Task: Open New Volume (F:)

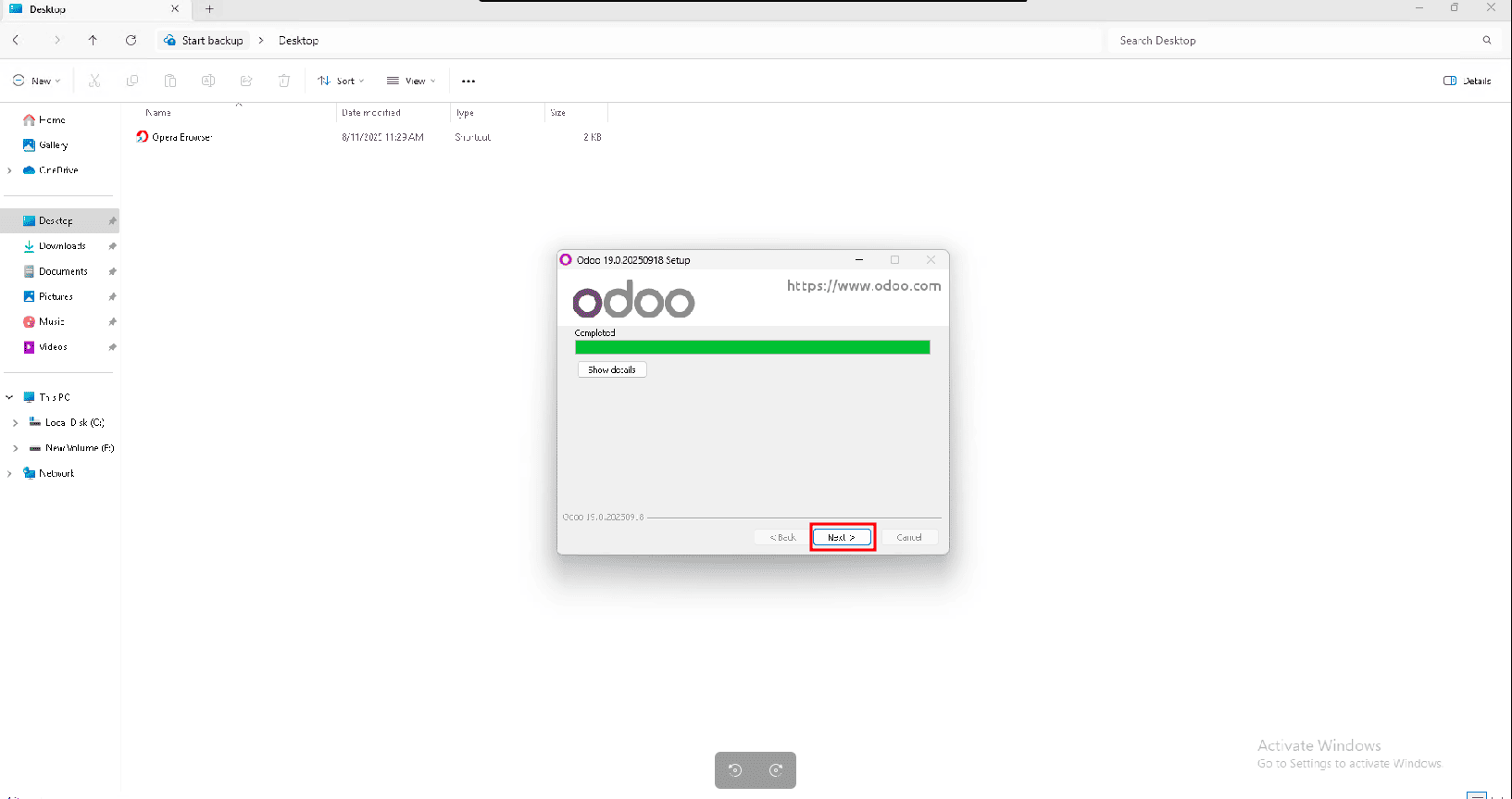Action: (x=80, y=448)
